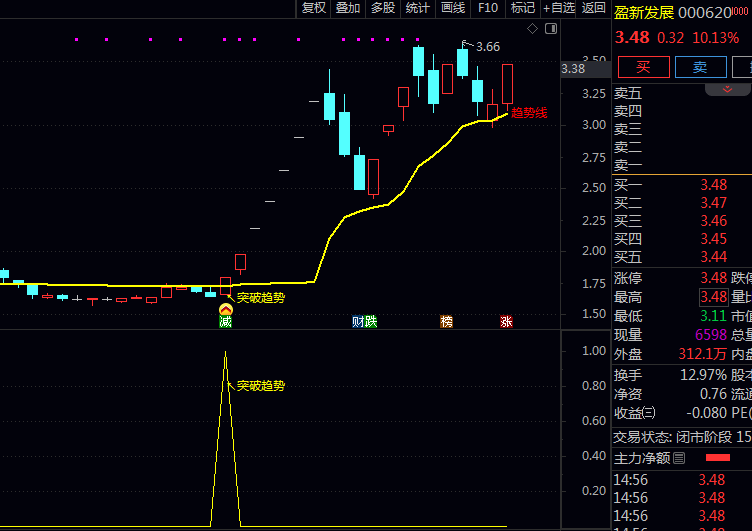Viewport: 752px width, 531px height.
Task: Select the 买五 price 3.44
Action: click(713, 257)
